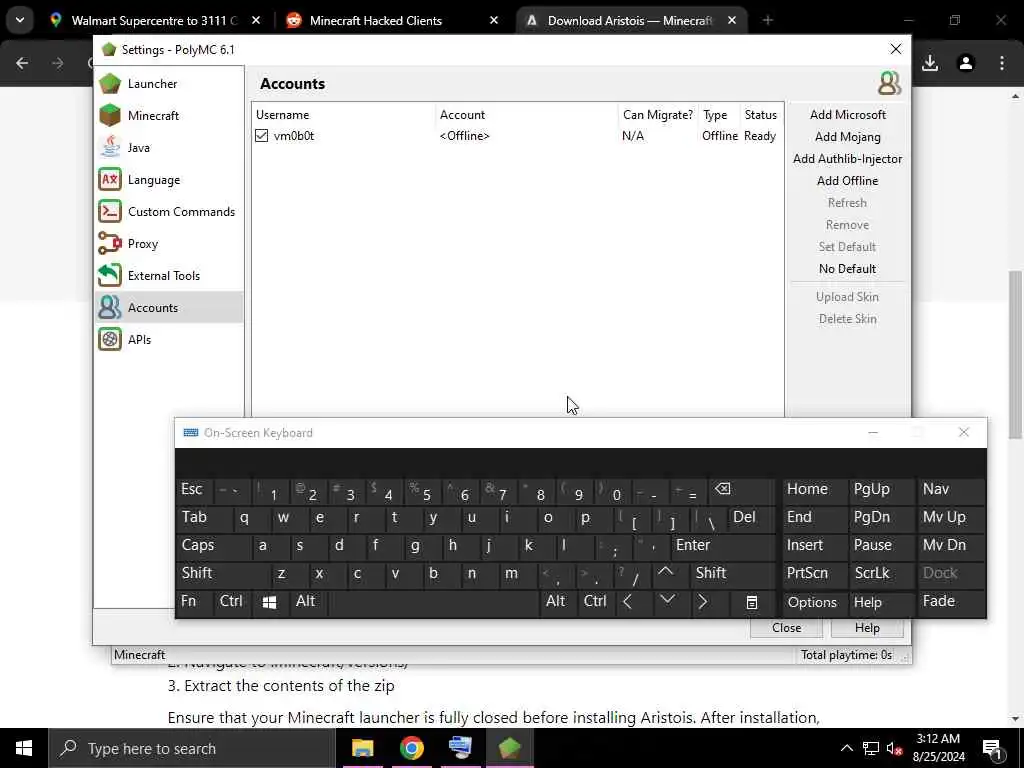Switch to Minecraft Hacked Clients tab
This screenshot has height=768, width=1024.
[x=391, y=21]
